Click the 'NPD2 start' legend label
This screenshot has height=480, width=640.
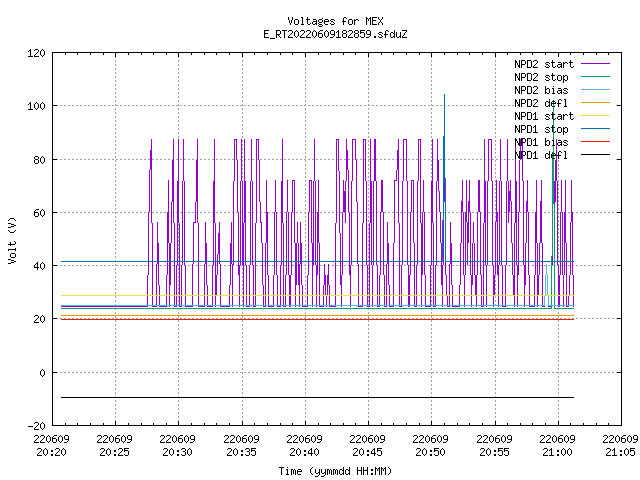point(544,64)
